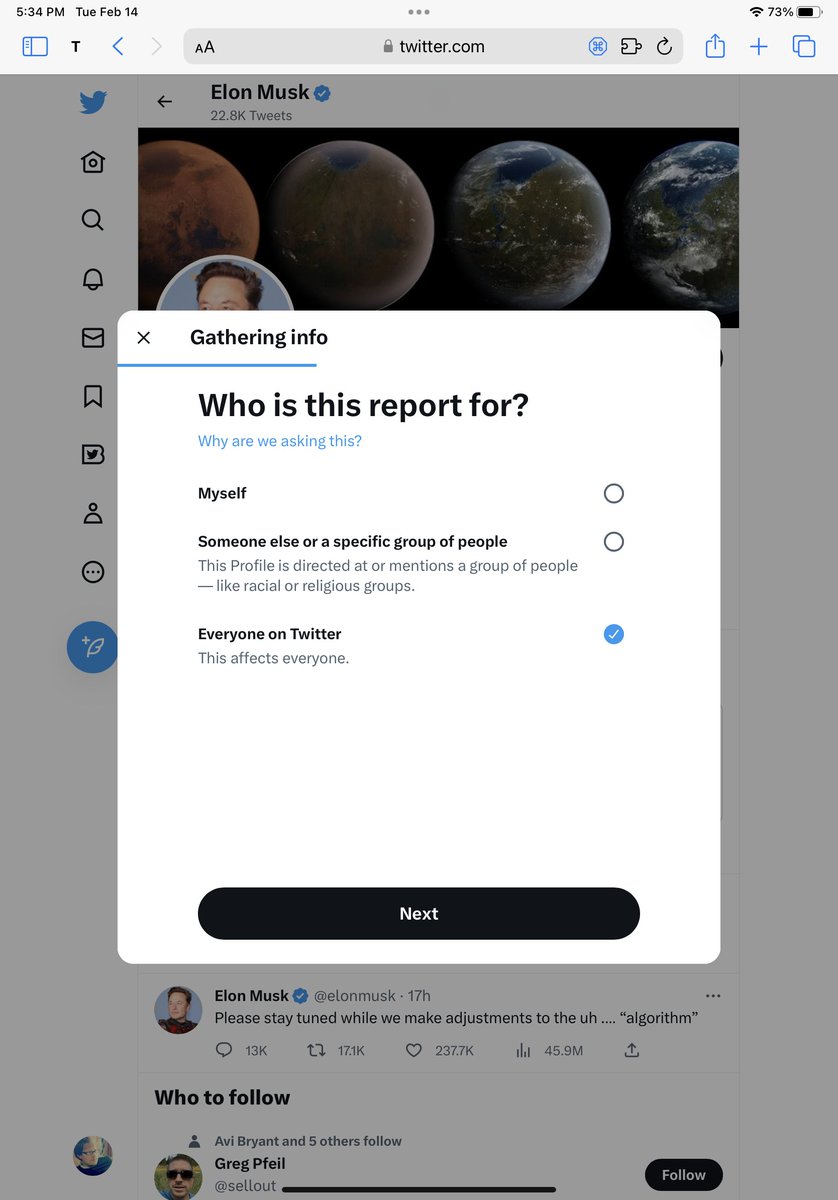Open Messages envelope in sidebar
The width and height of the screenshot is (838, 1200).
click(93, 338)
